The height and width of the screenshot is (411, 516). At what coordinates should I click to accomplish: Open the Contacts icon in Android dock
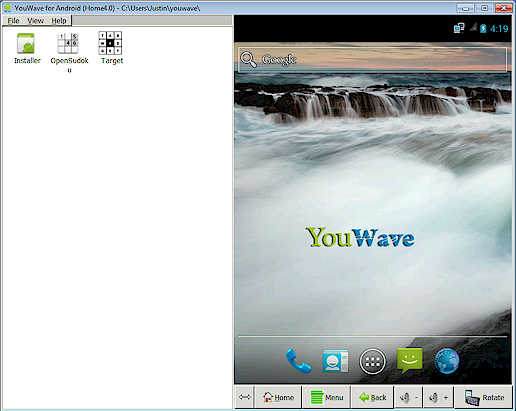point(335,361)
